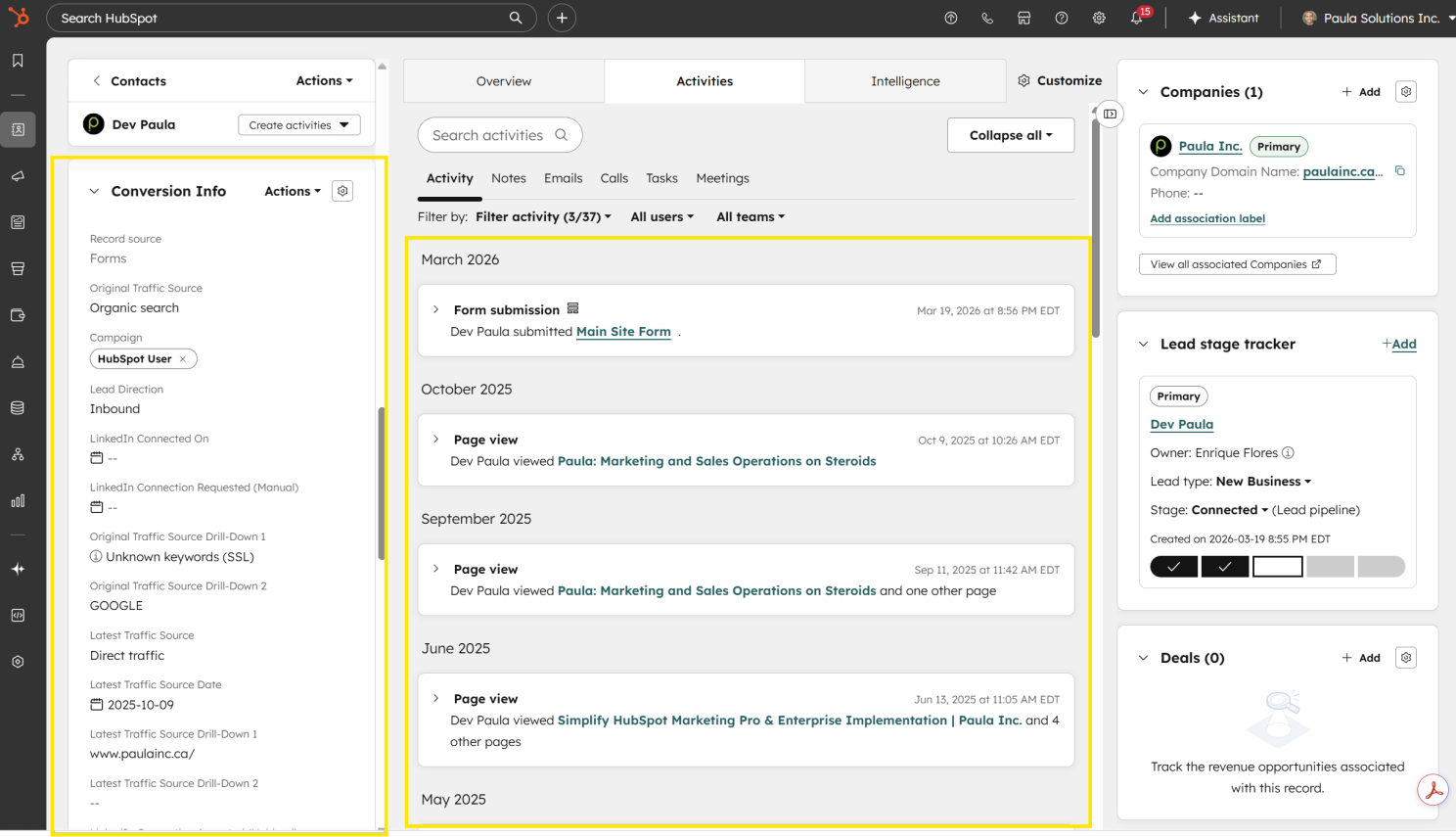The image size is (1456, 837).
Task: Open the Development code sidebar icon
Action: click(18, 616)
